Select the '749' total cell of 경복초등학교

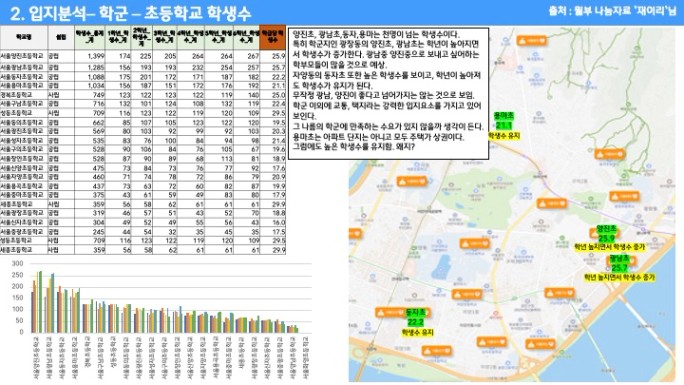(x=89, y=95)
